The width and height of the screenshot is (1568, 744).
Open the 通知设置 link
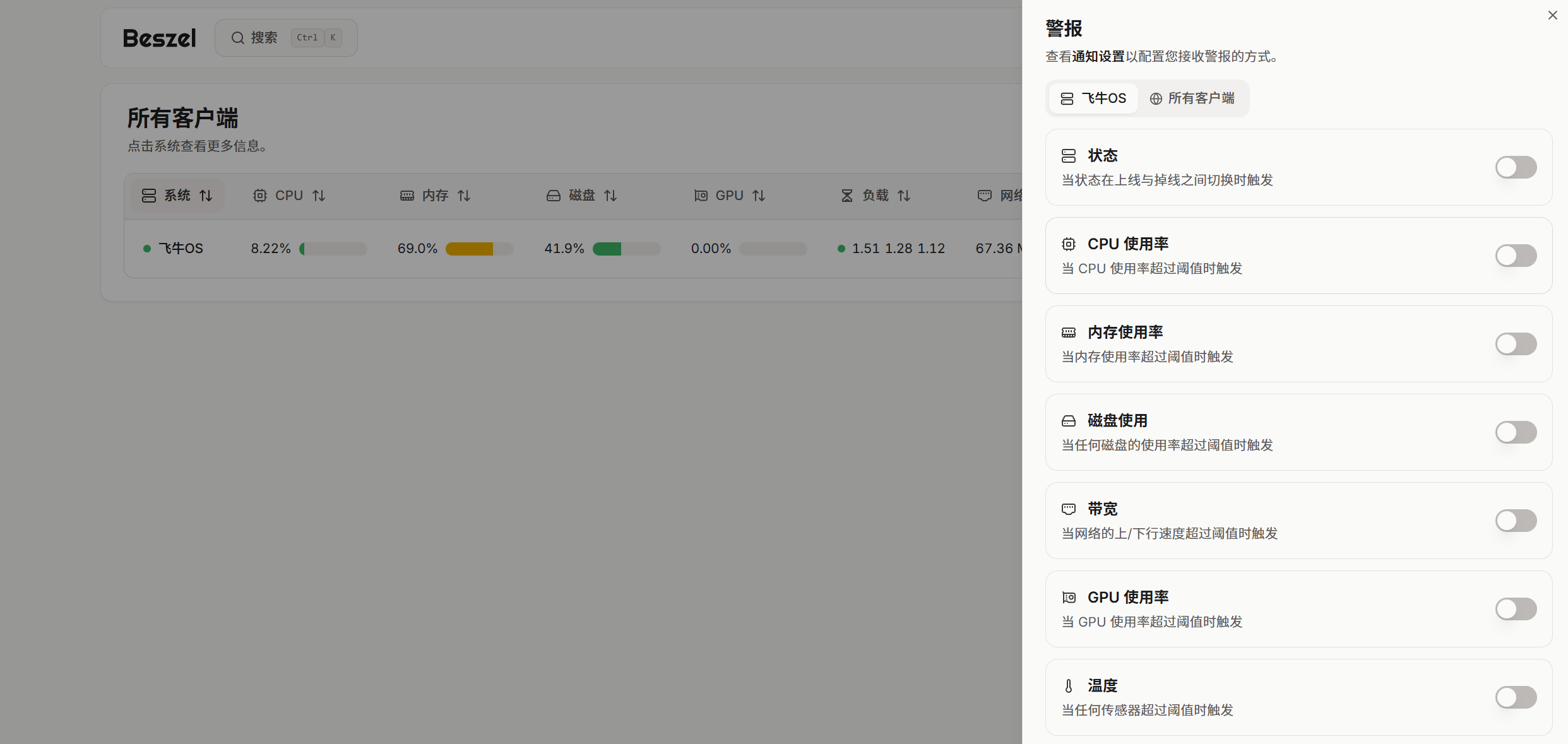(1098, 57)
